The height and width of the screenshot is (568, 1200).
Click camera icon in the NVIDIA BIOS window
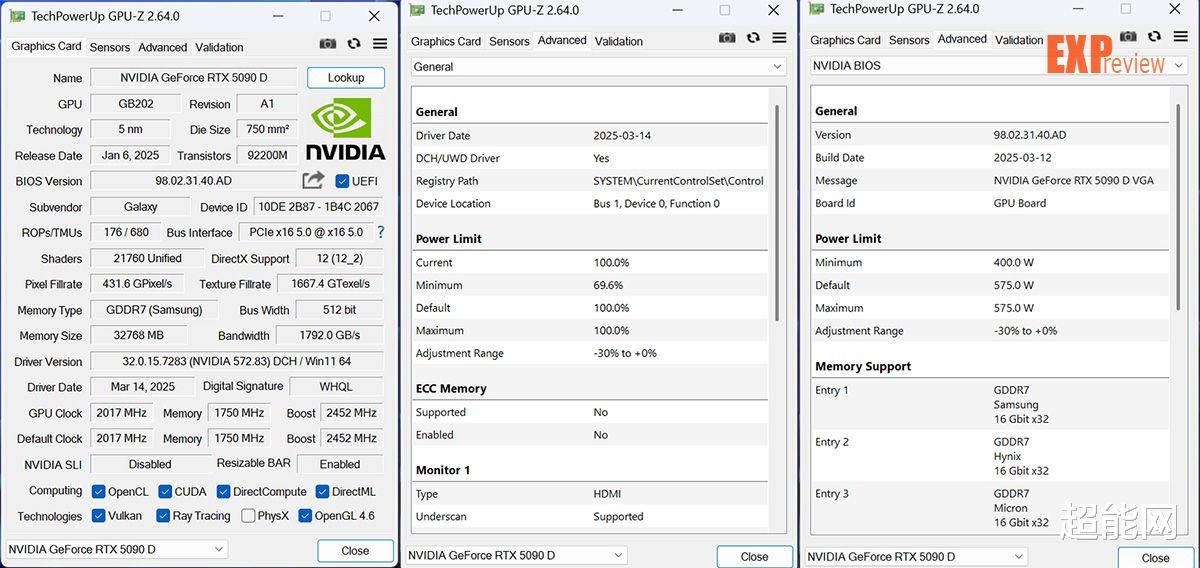1128,37
